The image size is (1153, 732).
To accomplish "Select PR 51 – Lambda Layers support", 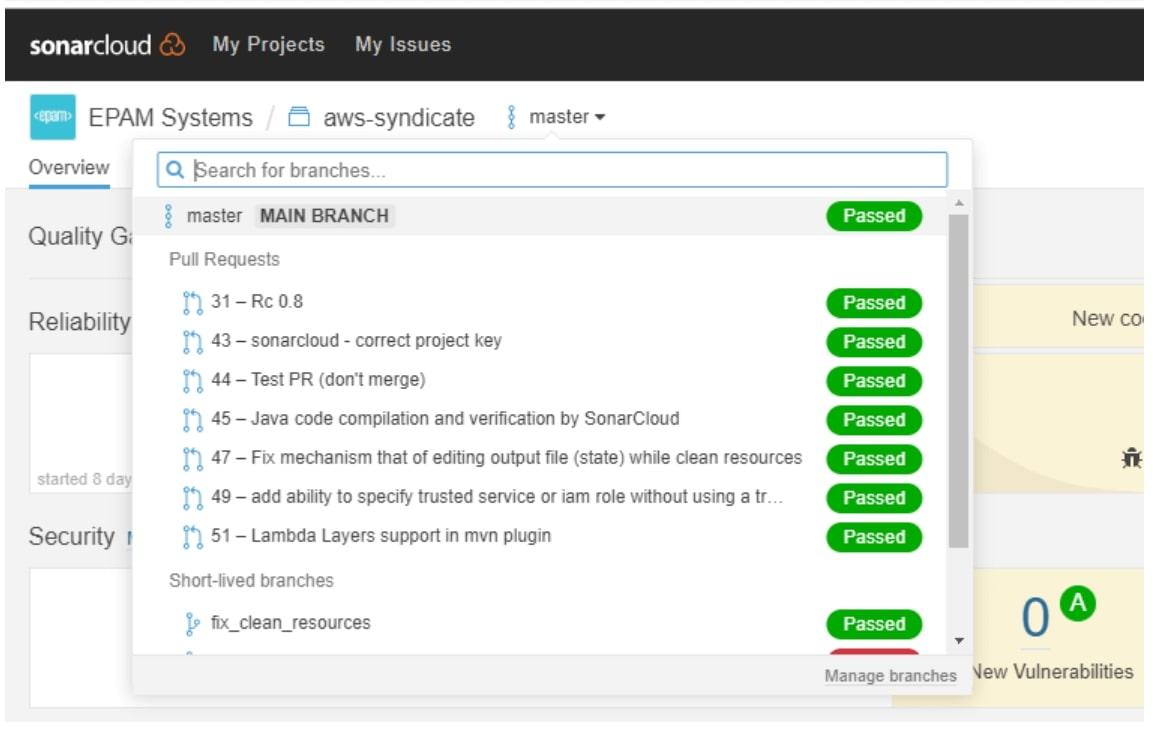I will coord(380,536).
